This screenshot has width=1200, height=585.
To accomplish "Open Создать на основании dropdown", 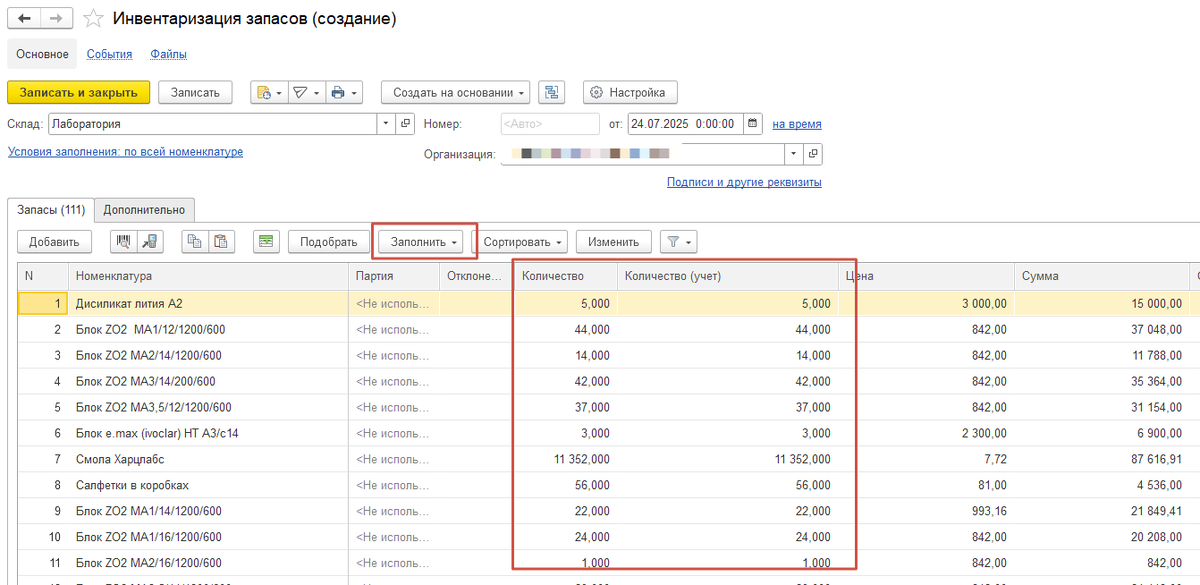I will click(x=456, y=92).
